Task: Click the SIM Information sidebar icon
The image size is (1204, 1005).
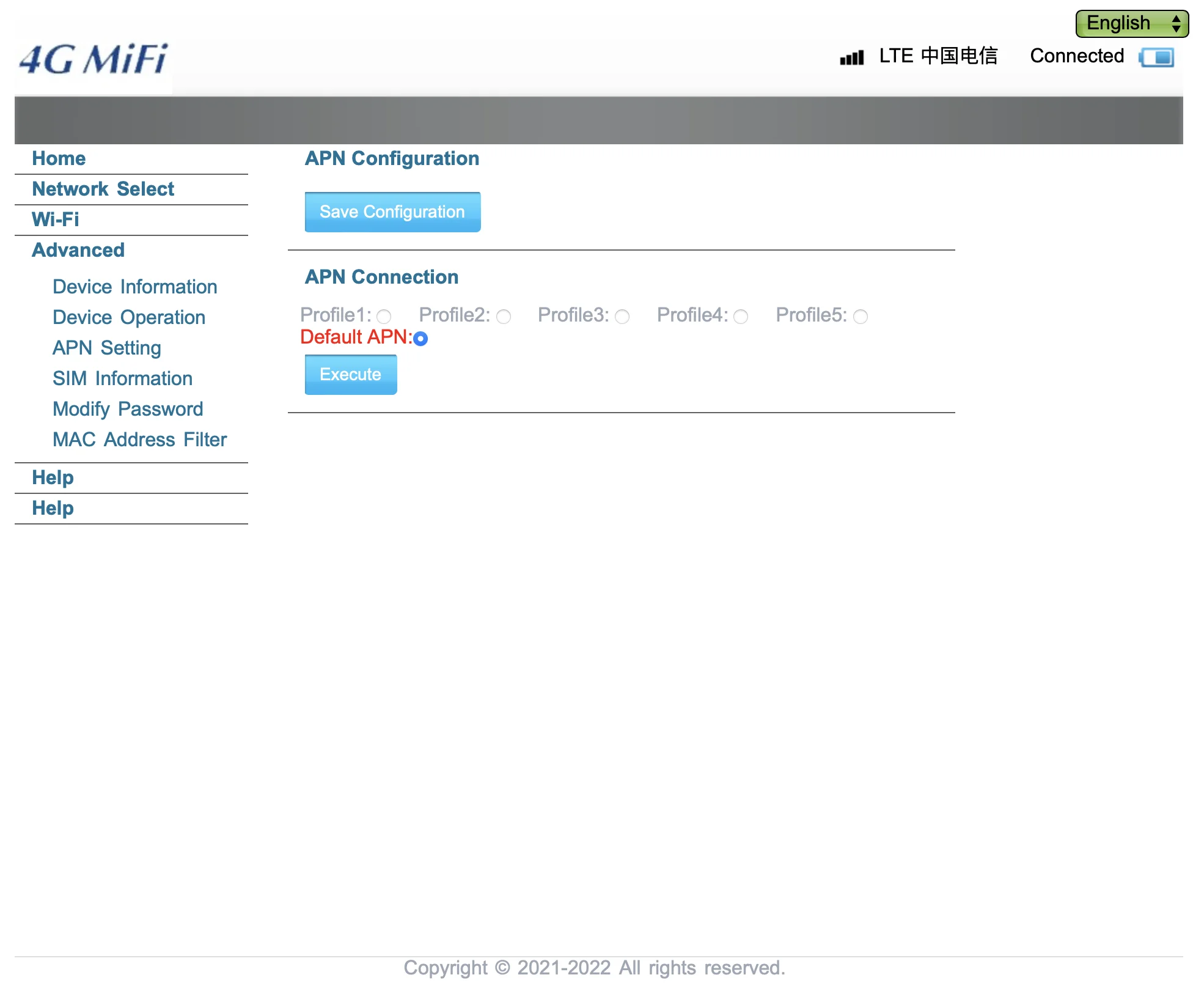Action: click(122, 378)
